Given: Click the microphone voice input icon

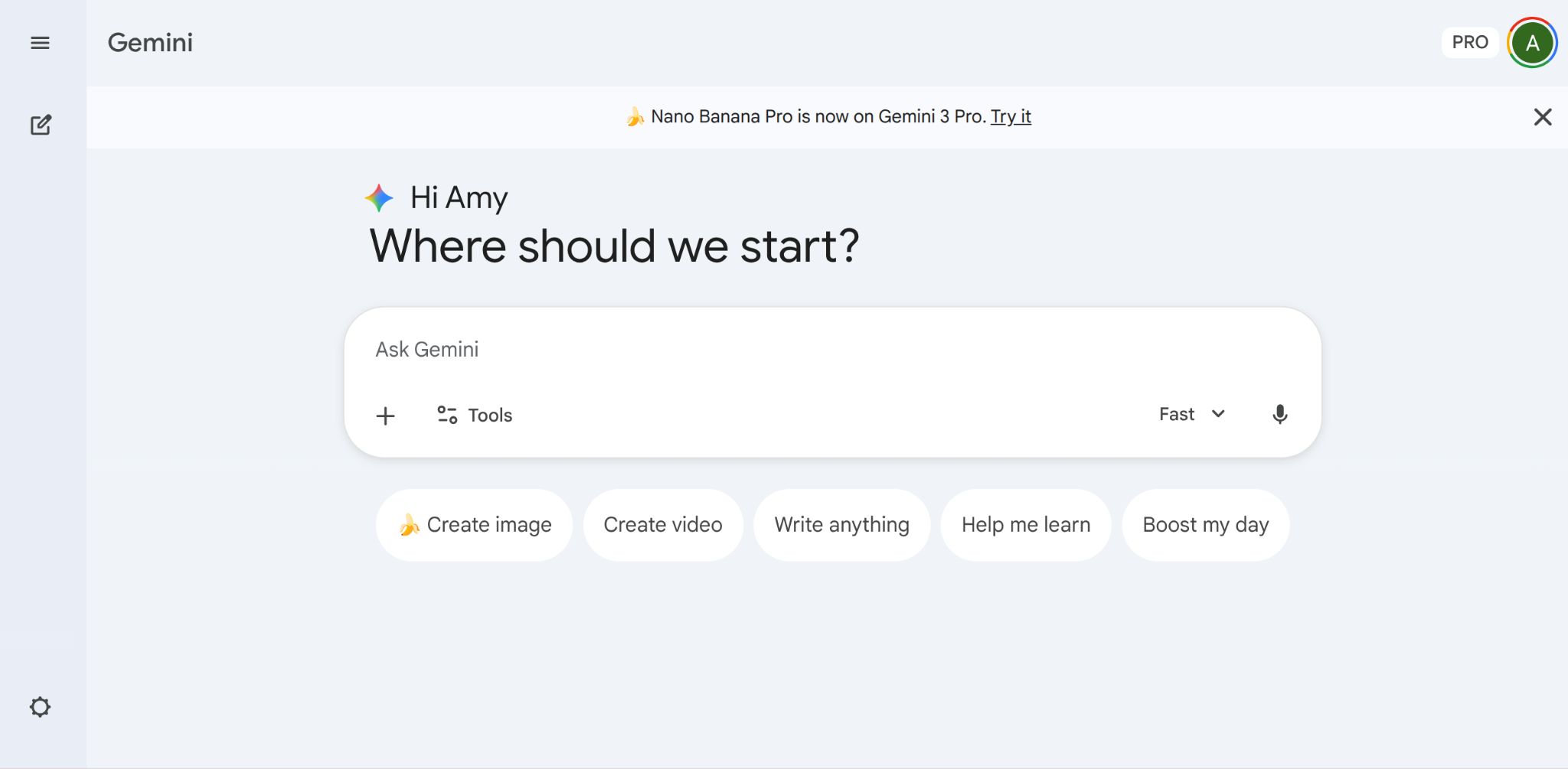Looking at the screenshot, I should 1279,415.
